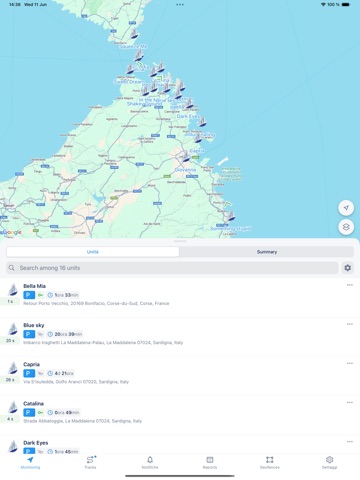This screenshot has width=360, height=480.
Task: Click the Catalina unit name
Action: [x=33, y=403]
